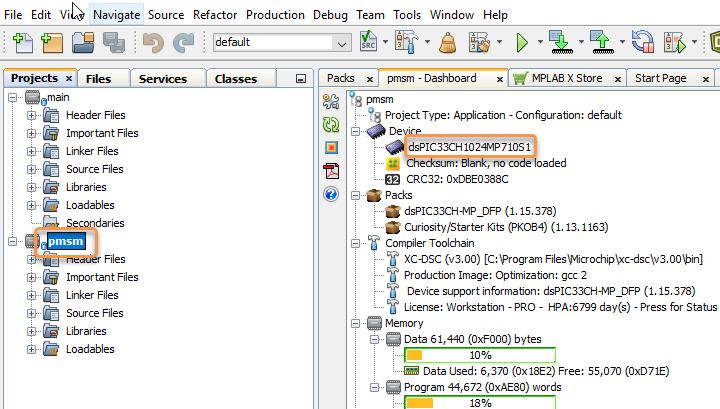This screenshot has height=409, width=720.
Task: Click the New Project toolbar icon
Action: [52, 43]
